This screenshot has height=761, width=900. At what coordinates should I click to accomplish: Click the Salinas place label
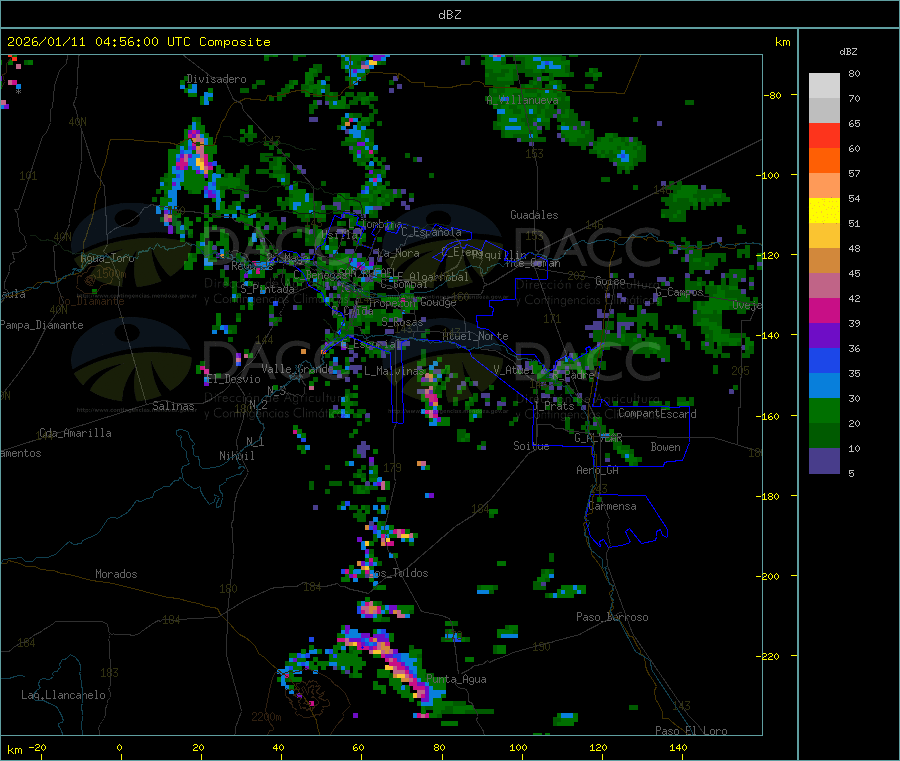173,406
